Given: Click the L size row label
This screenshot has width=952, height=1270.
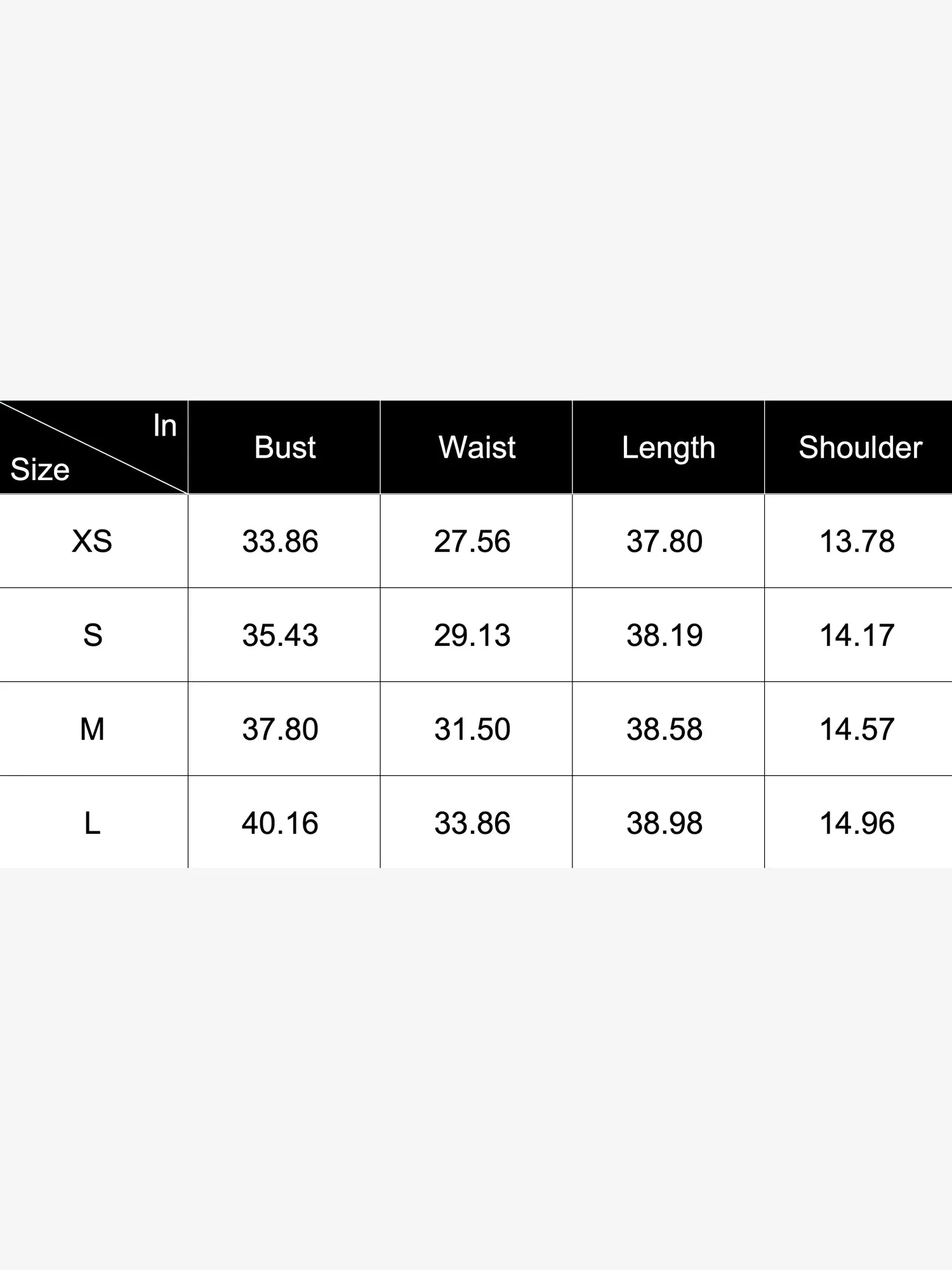Looking at the screenshot, I should click(92, 823).
